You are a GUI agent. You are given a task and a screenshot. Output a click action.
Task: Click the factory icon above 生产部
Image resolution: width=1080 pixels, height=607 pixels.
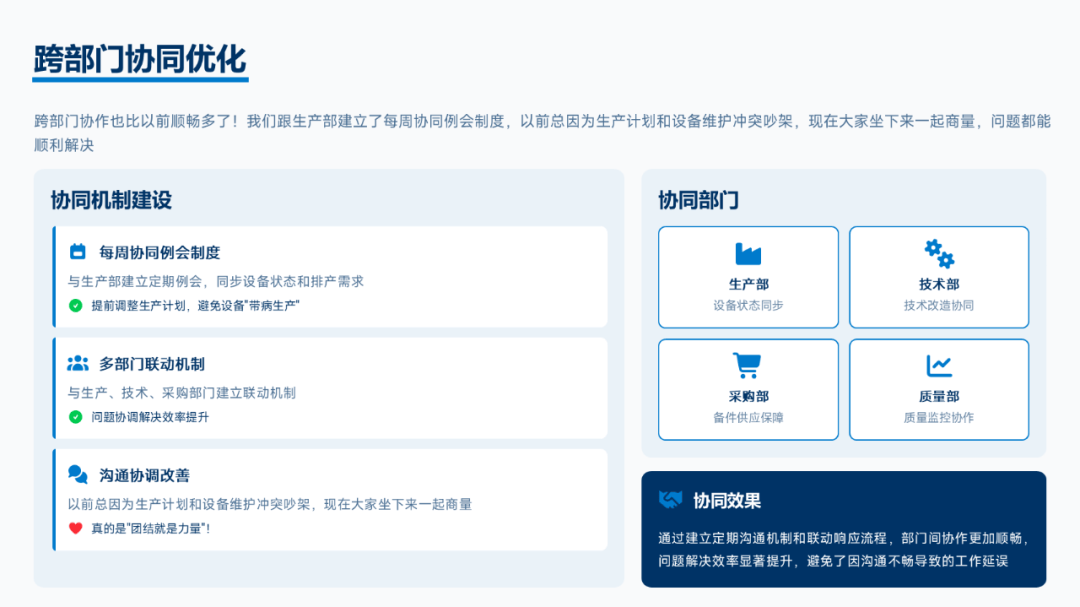pos(748,253)
